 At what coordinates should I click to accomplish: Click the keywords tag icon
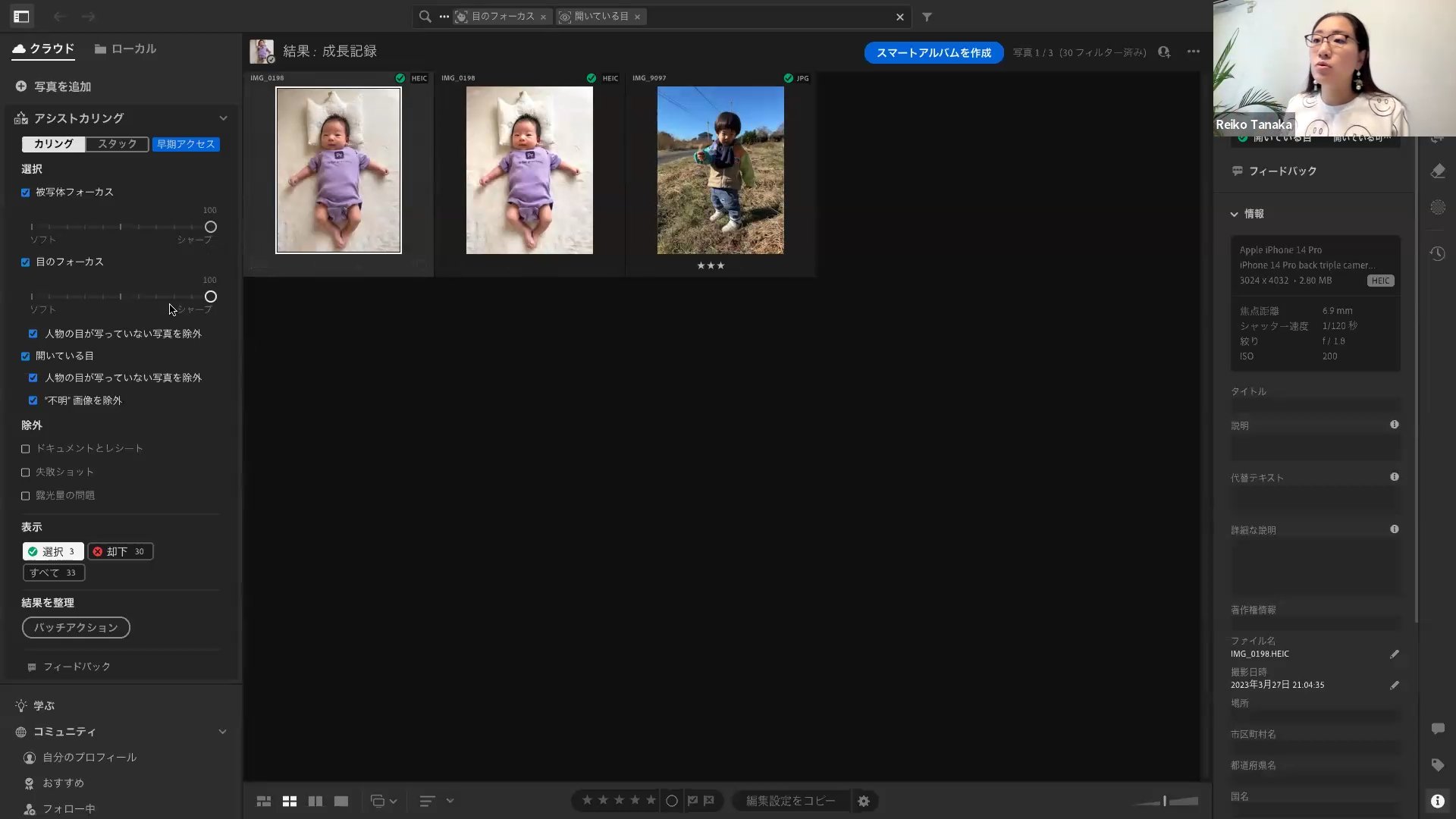point(1437,764)
